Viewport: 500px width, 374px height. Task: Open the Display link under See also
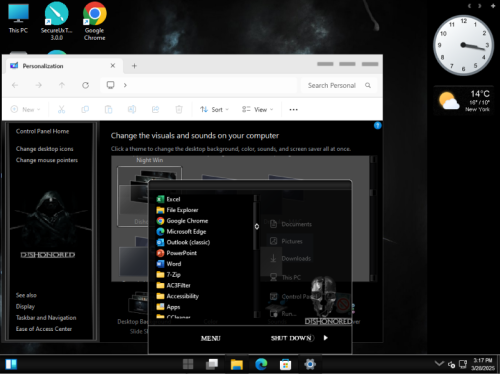click(25, 306)
